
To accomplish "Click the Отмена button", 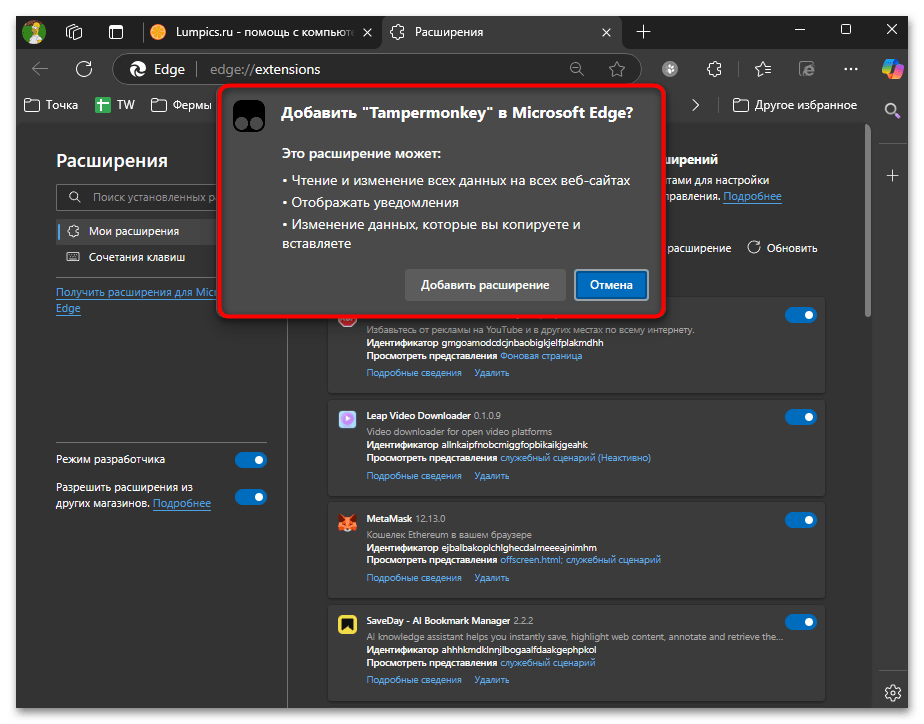I will pyautogui.click(x=611, y=285).
